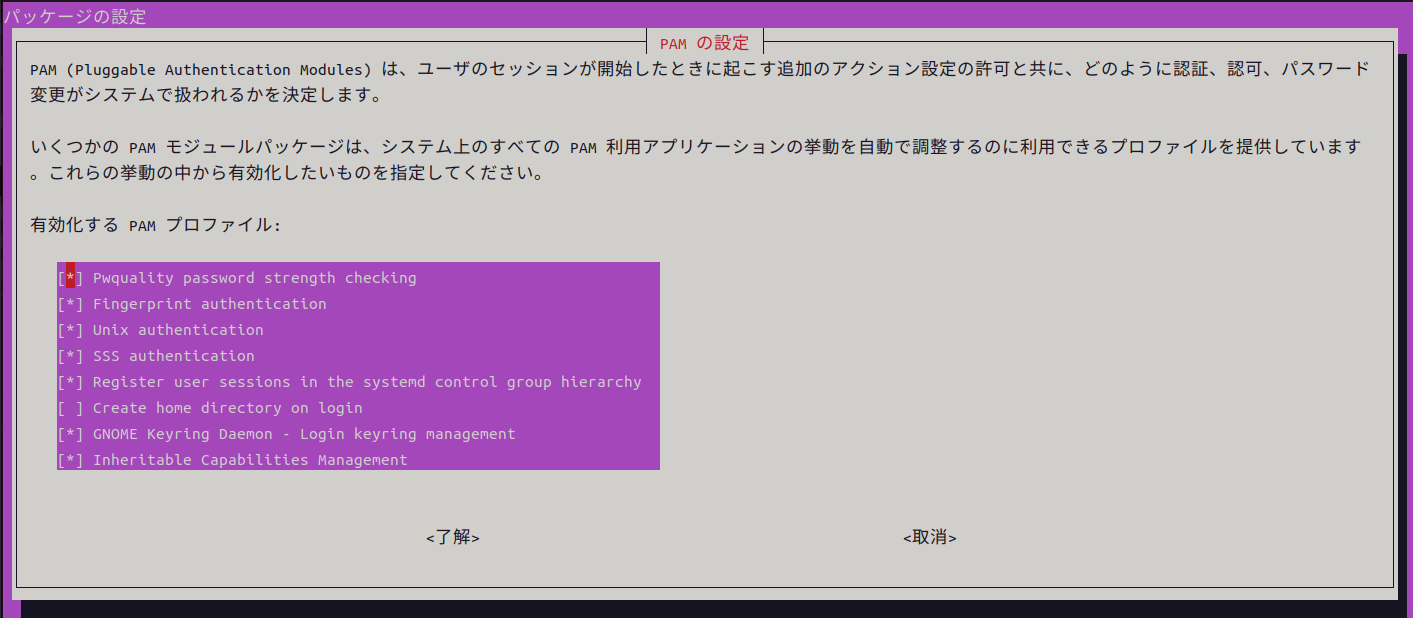Click the 'SSS authentication' profile name
The width and height of the screenshot is (1413, 618).
[173, 356]
